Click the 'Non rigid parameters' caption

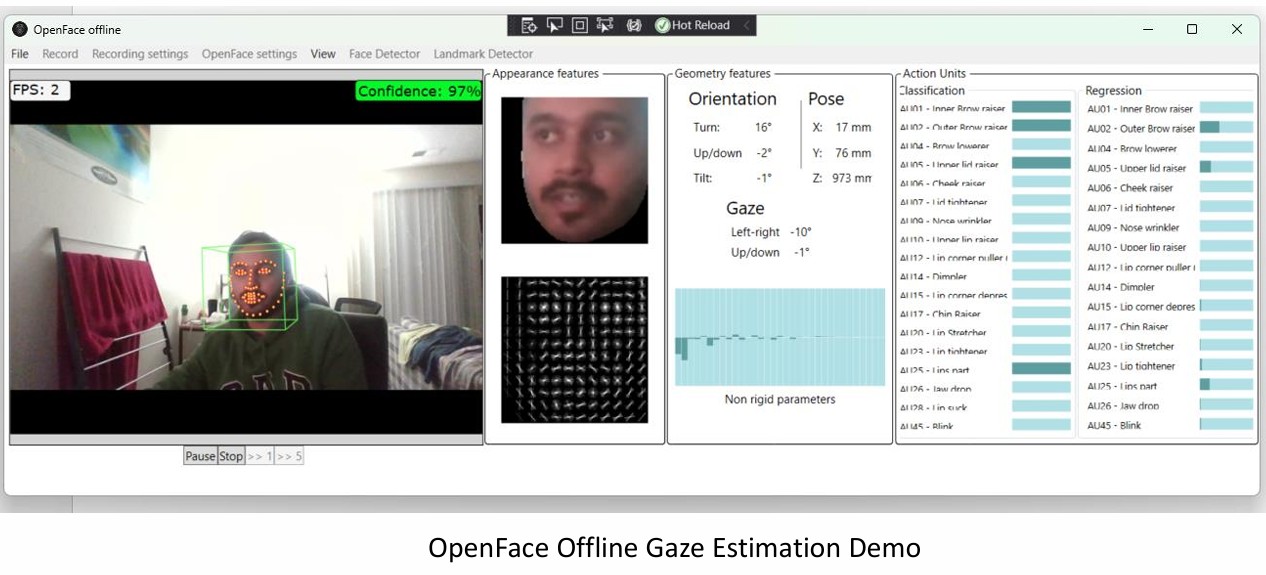(780, 399)
